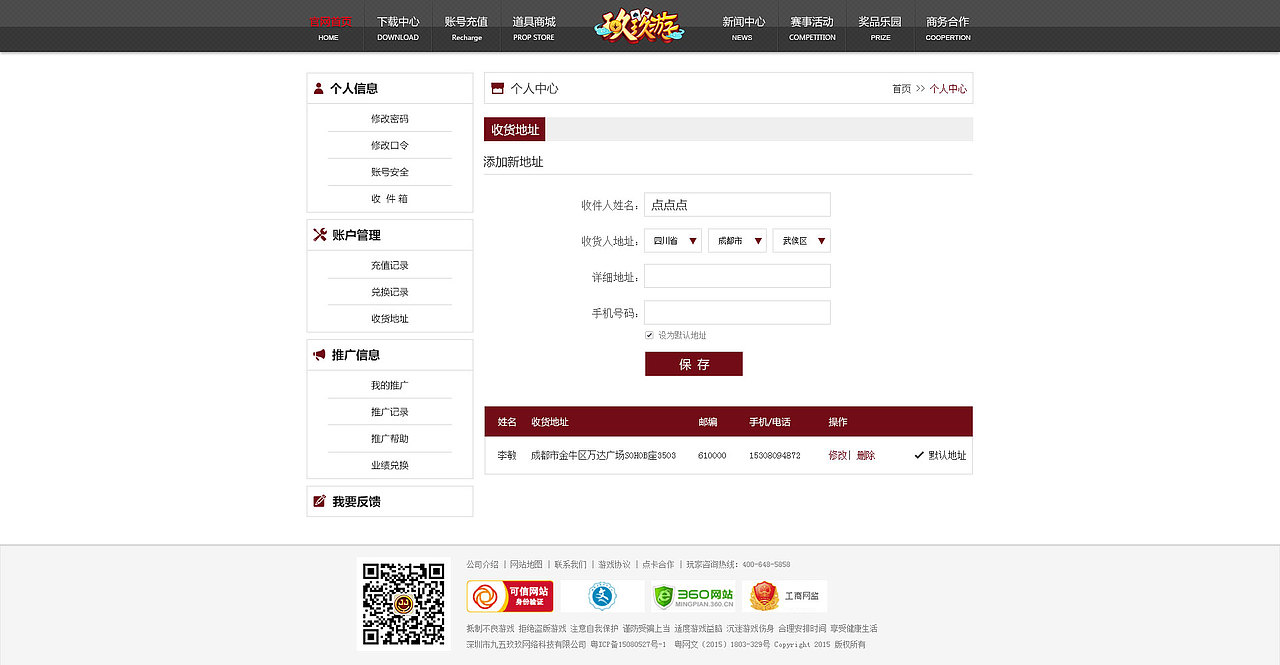
Task: Expand the 武侠区 district dropdown
Action: point(801,240)
